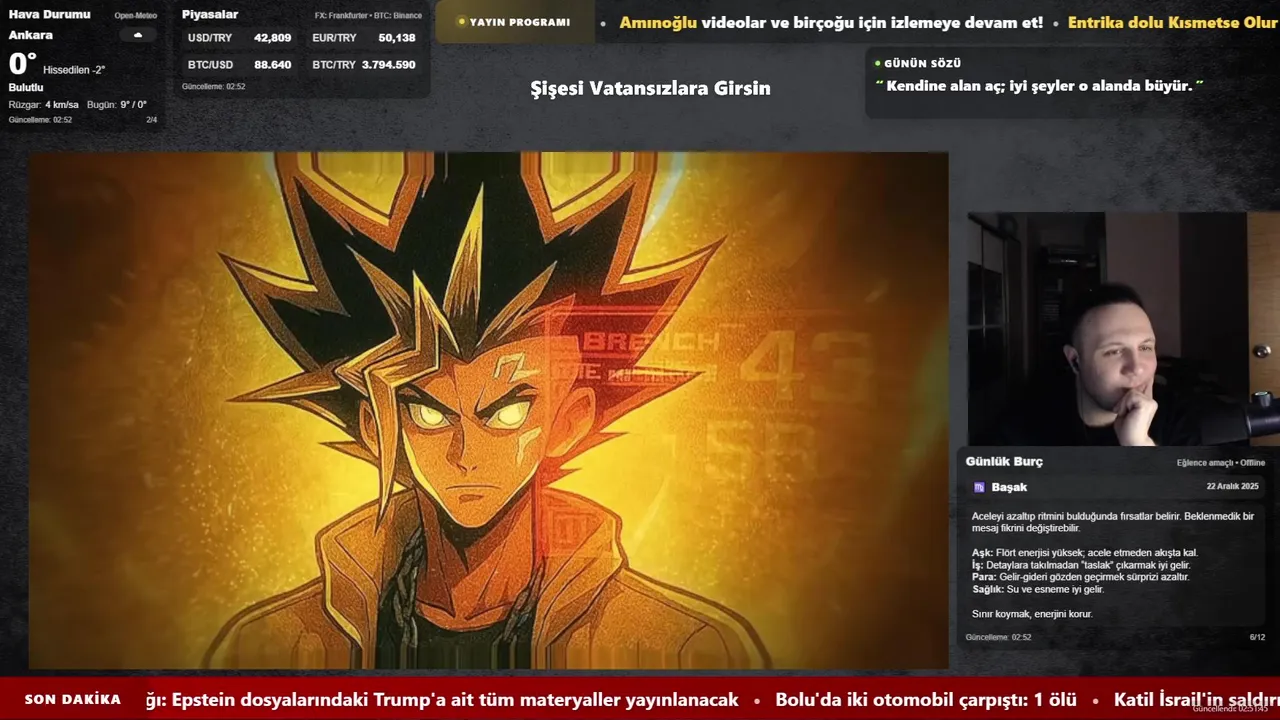The image size is (1280, 720).
Task: Click the Katil İsrail'in headline
Action: point(1197,700)
